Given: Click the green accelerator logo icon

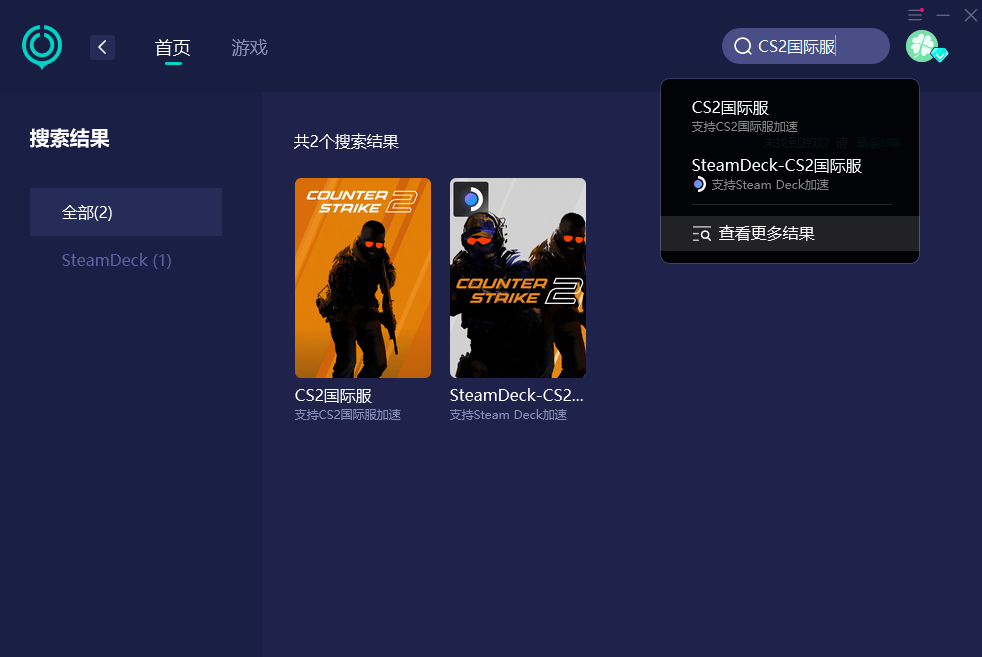Looking at the screenshot, I should click(x=42, y=46).
